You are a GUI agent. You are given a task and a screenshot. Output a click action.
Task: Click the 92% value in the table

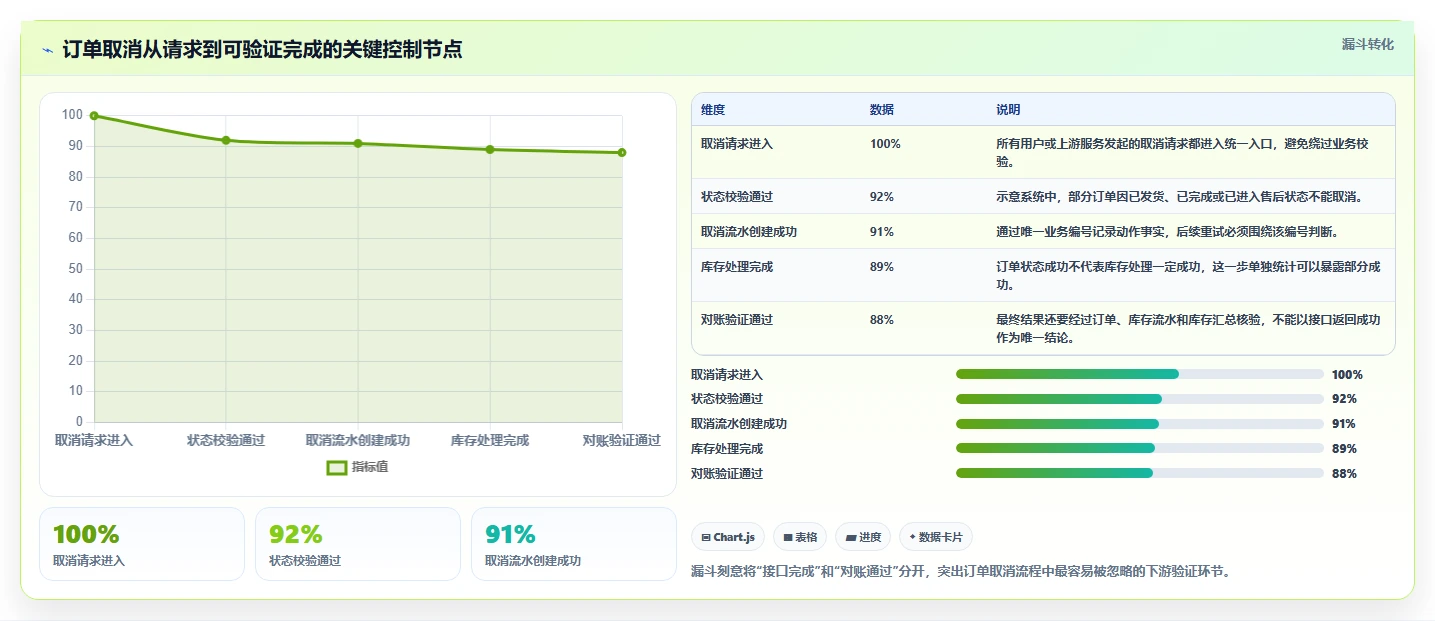(882, 196)
